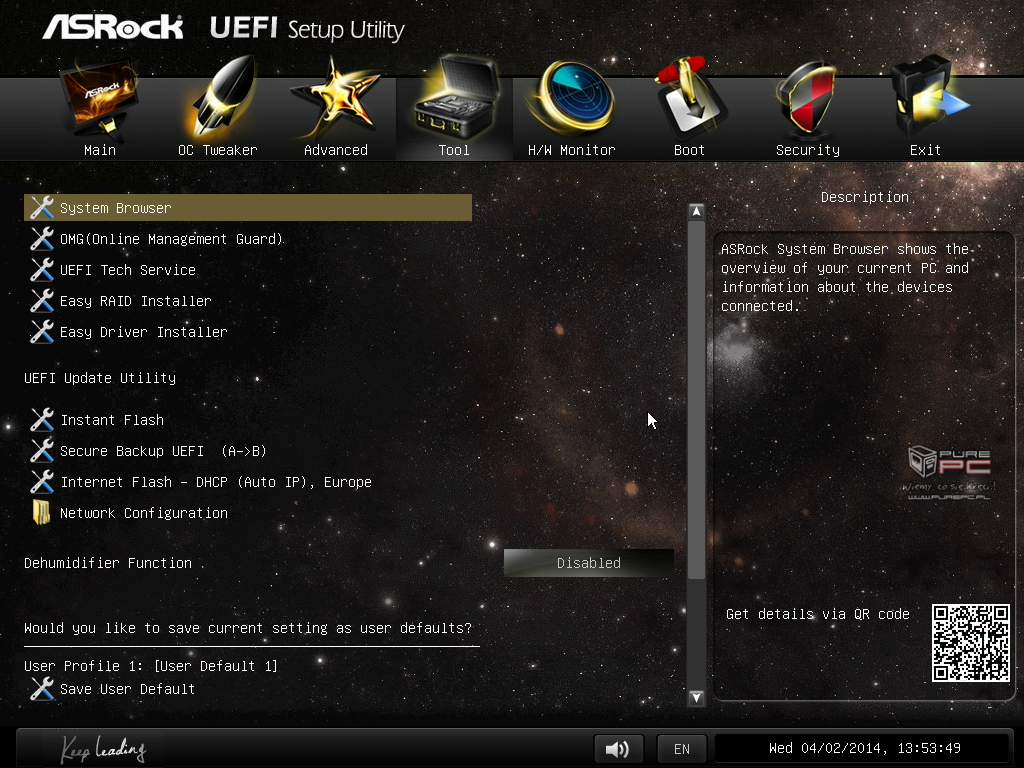Click the Description panel heading
The height and width of the screenshot is (768, 1024).
click(865, 197)
